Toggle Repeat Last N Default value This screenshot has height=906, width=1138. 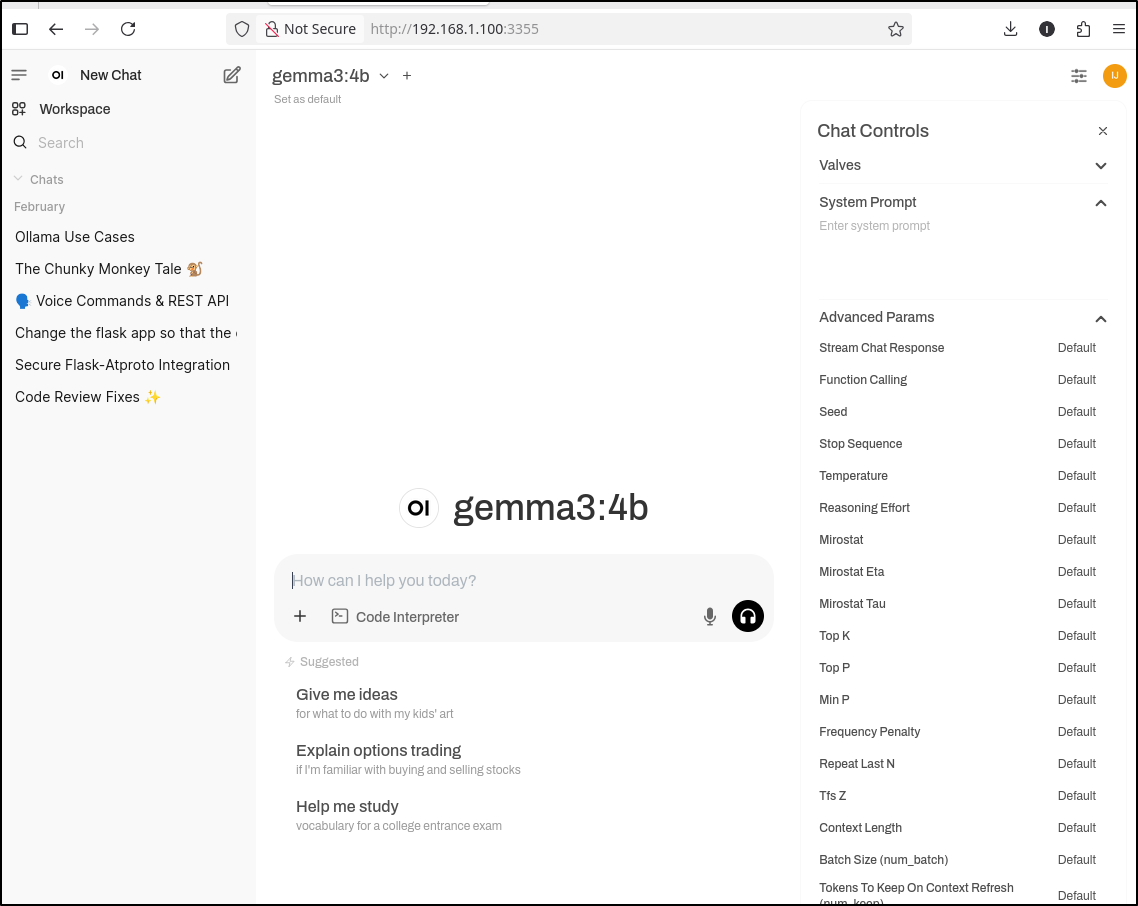coord(1077,763)
